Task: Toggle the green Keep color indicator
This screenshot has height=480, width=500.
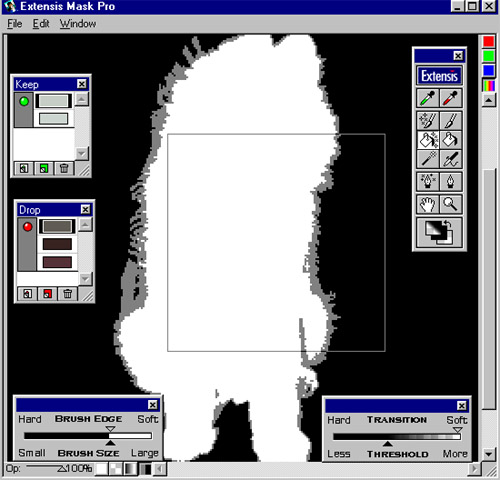Action: 24,101
